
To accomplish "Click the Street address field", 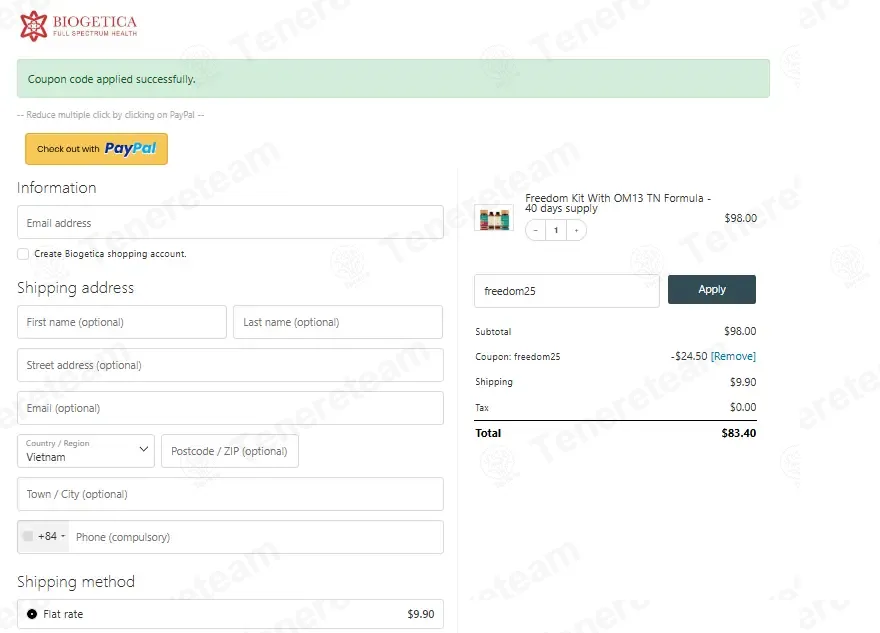I will click(x=230, y=365).
